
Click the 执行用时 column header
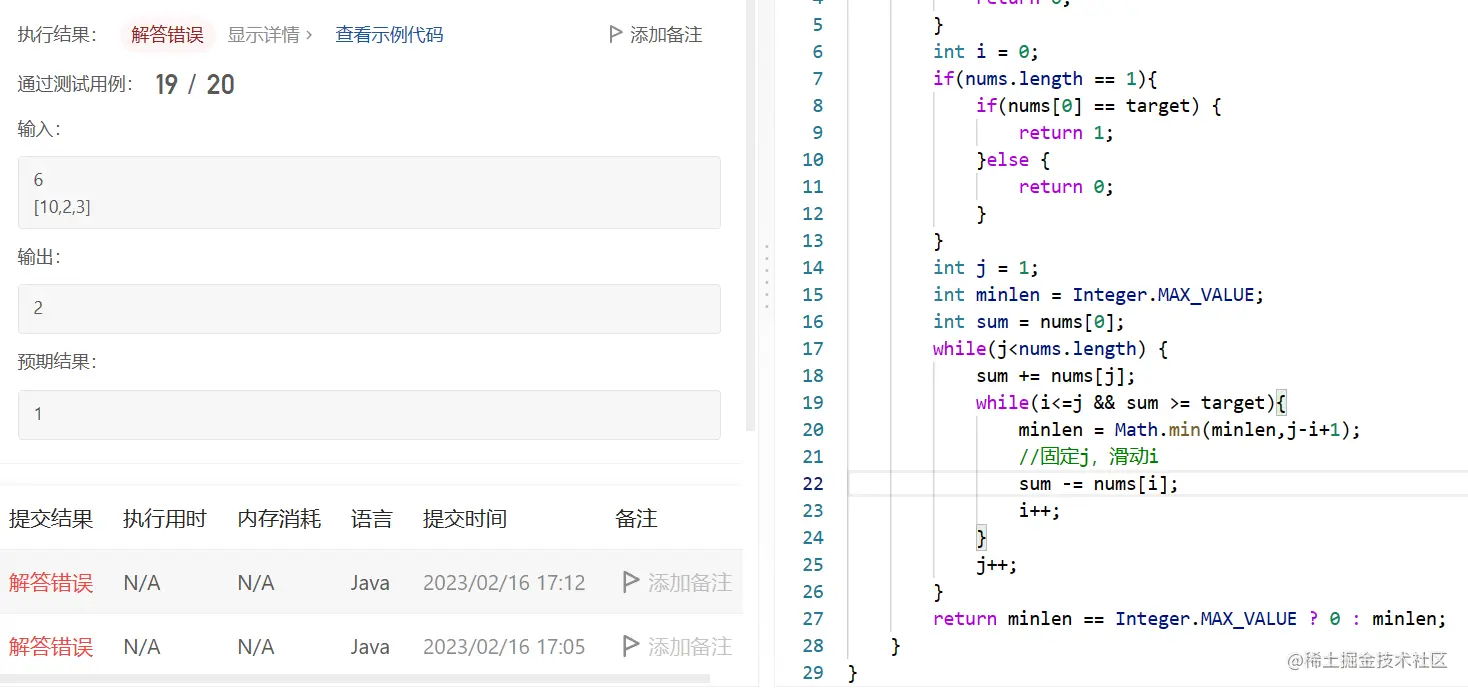(165, 519)
